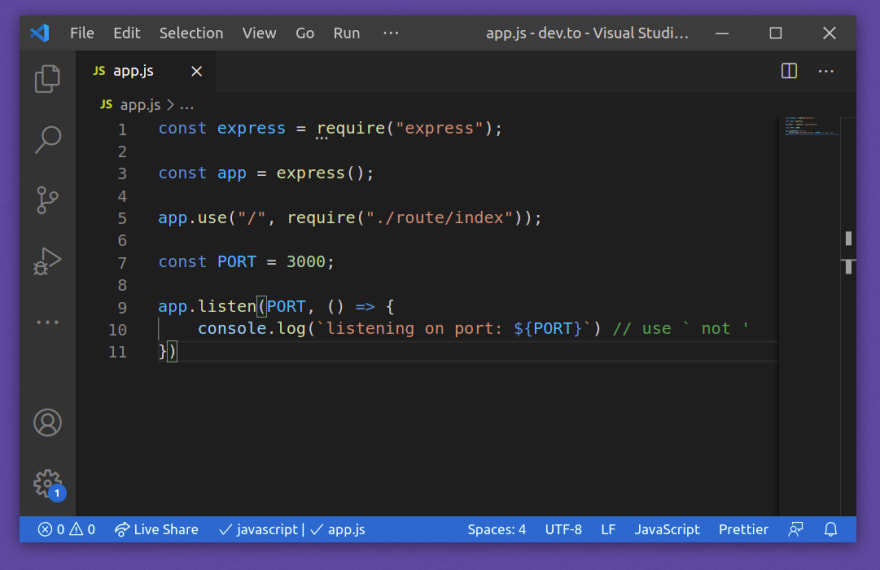The width and height of the screenshot is (880, 570).
Task: Open the Edit menu
Action: click(x=127, y=33)
